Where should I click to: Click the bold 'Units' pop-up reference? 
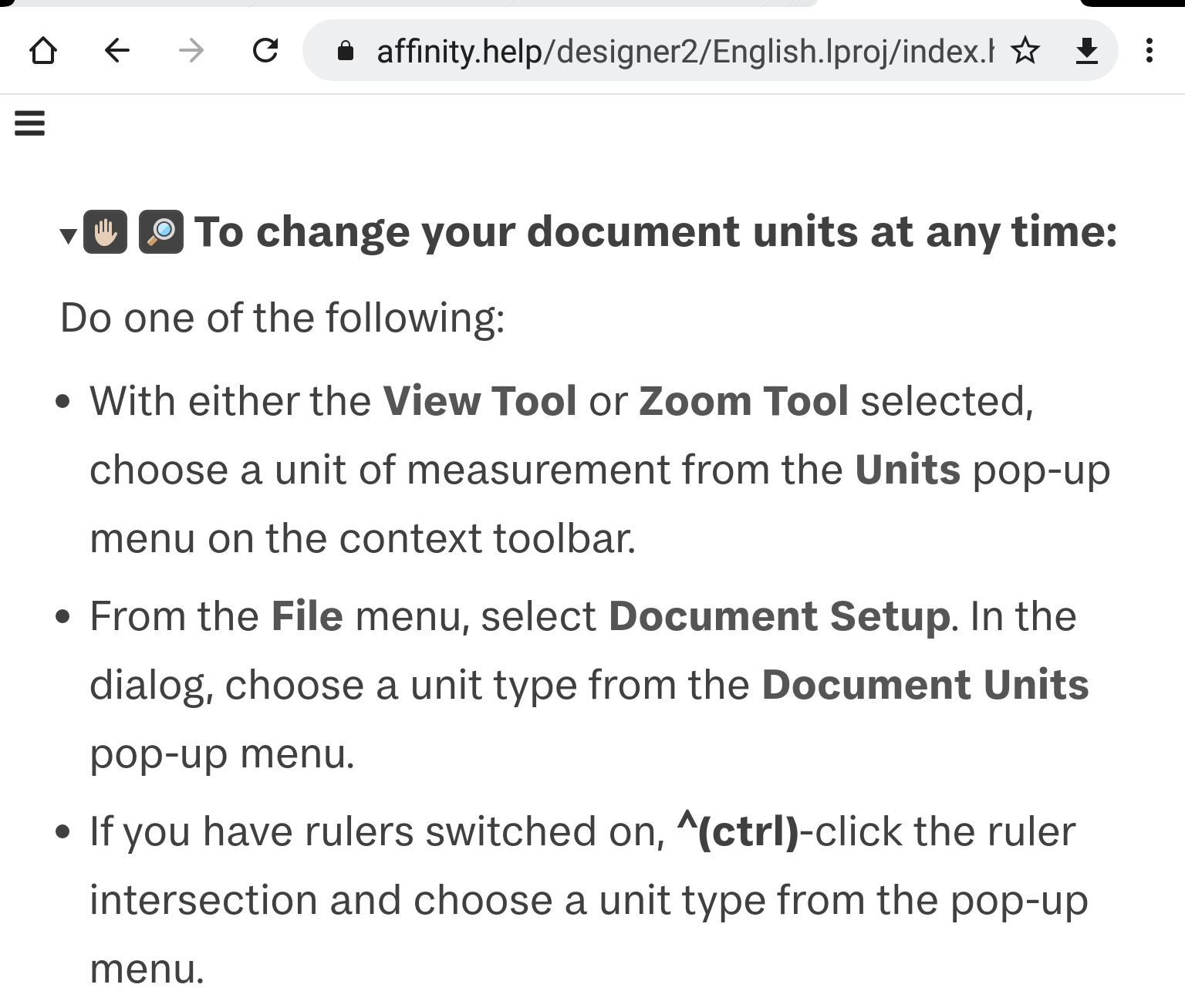point(907,470)
